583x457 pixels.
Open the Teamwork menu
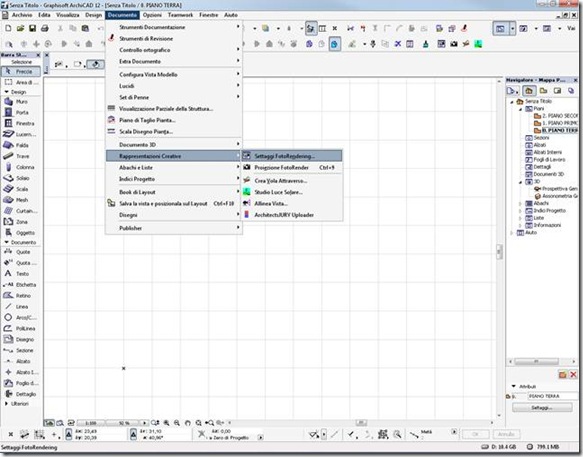pyautogui.click(x=180, y=15)
